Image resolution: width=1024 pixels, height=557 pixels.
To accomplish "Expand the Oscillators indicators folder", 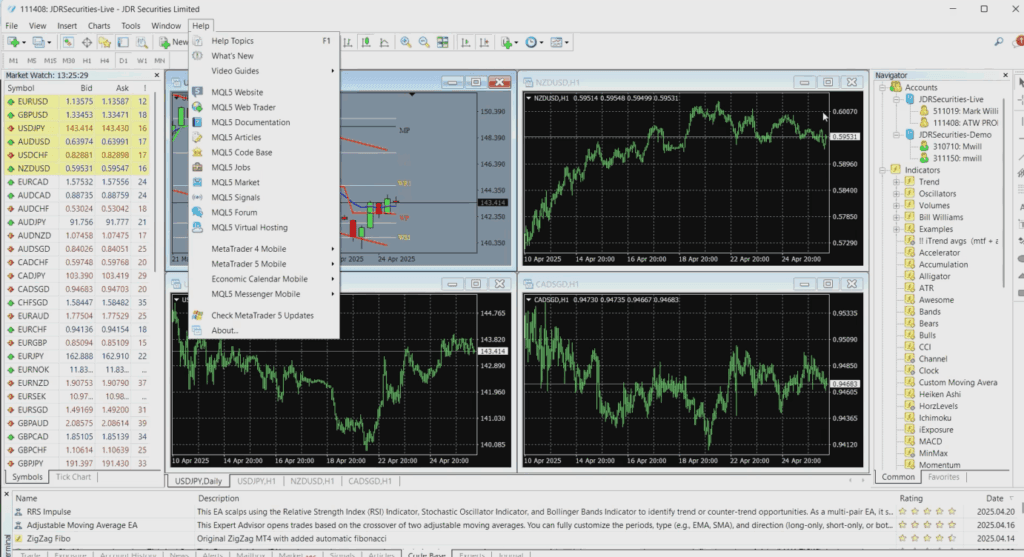I will 897,194.
